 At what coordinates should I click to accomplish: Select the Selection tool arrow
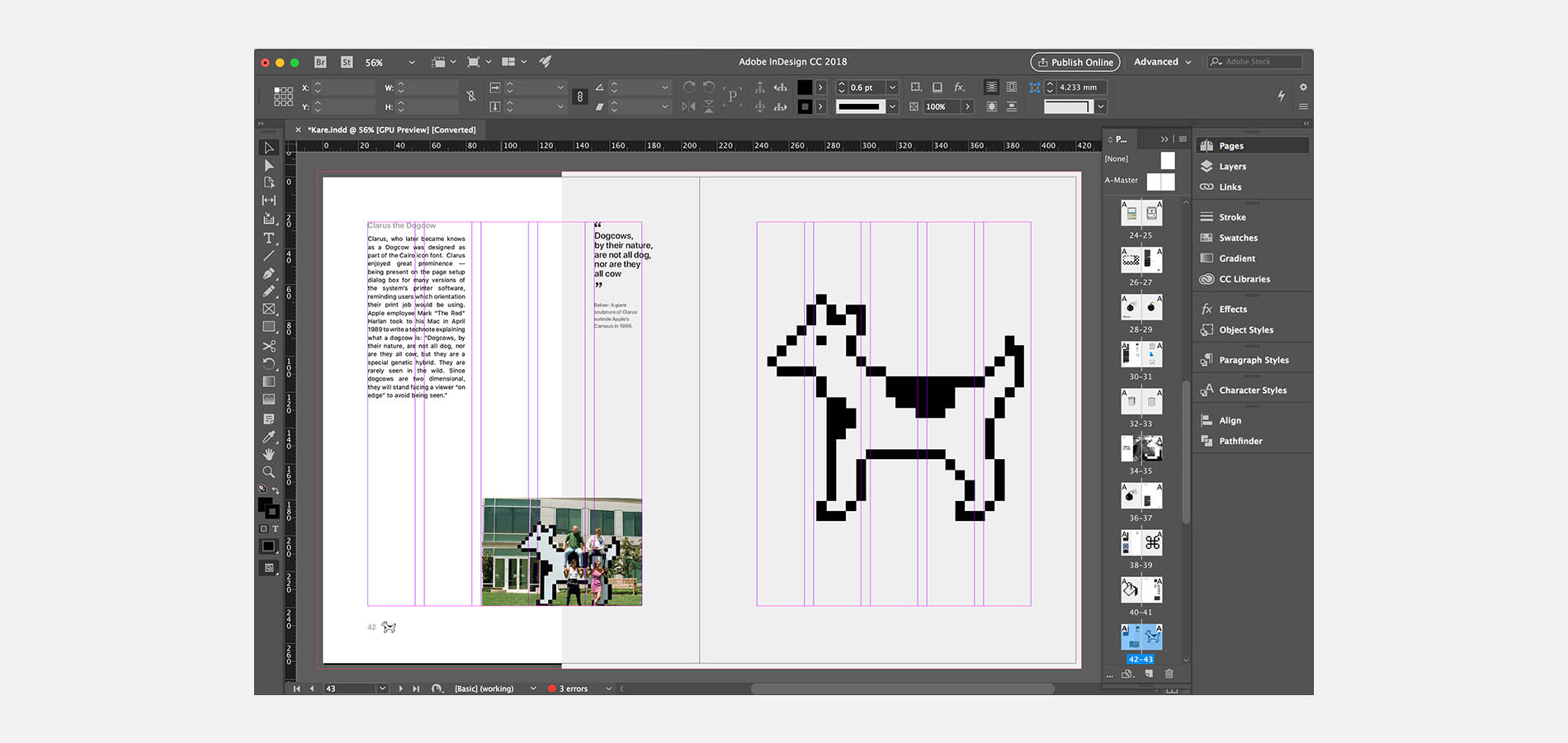point(269,148)
